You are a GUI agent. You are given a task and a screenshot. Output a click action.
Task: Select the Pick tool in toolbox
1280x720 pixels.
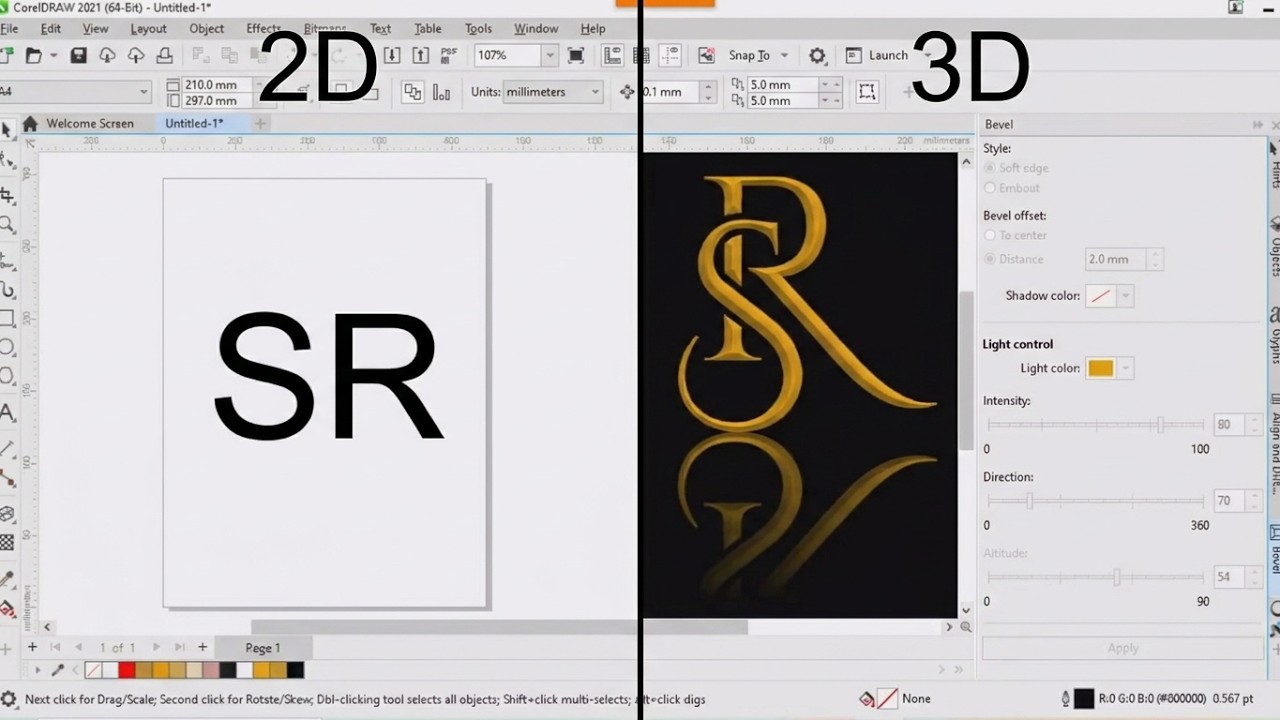[6, 129]
